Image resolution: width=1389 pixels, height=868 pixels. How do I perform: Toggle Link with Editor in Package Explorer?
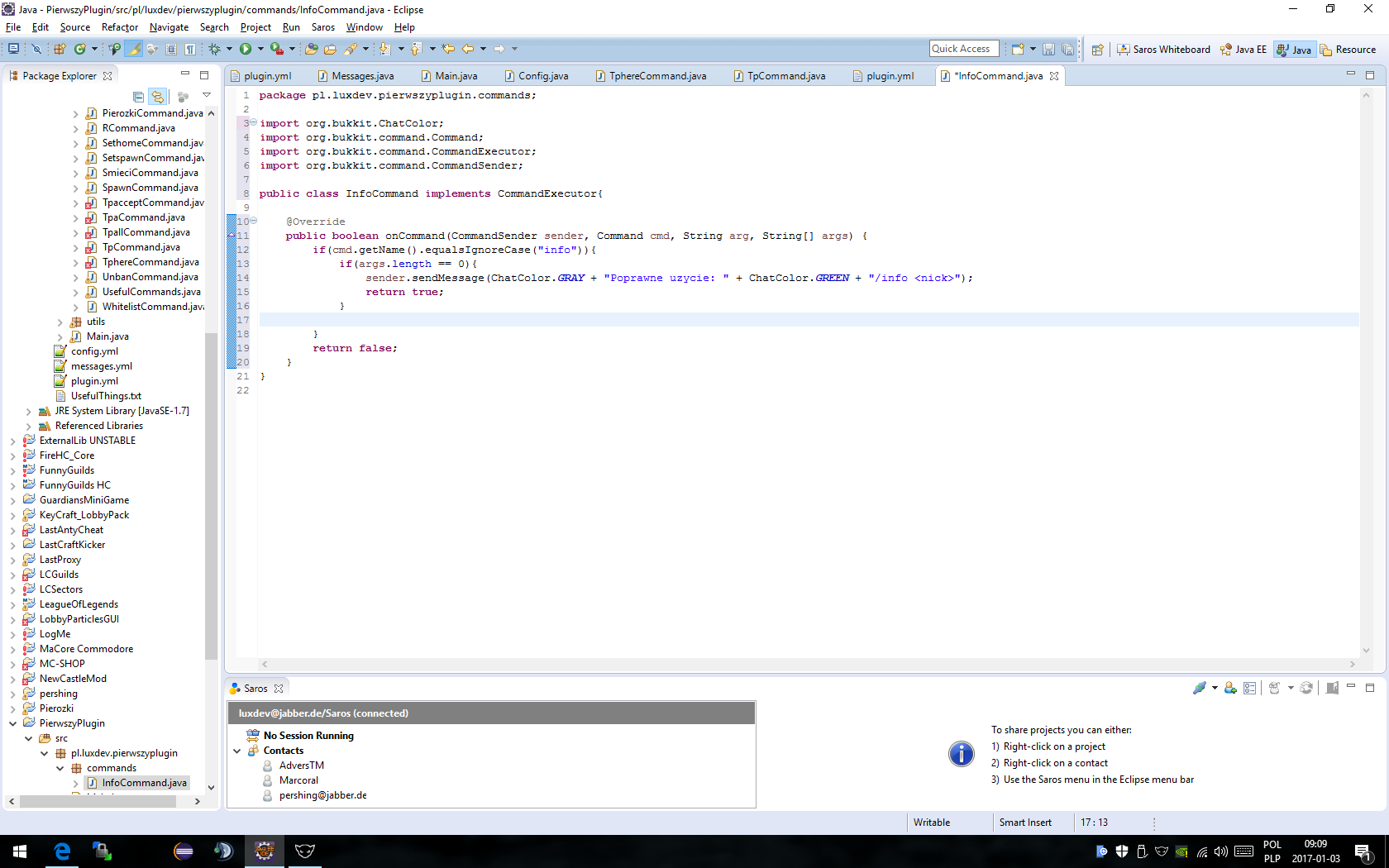click(157, 97)
